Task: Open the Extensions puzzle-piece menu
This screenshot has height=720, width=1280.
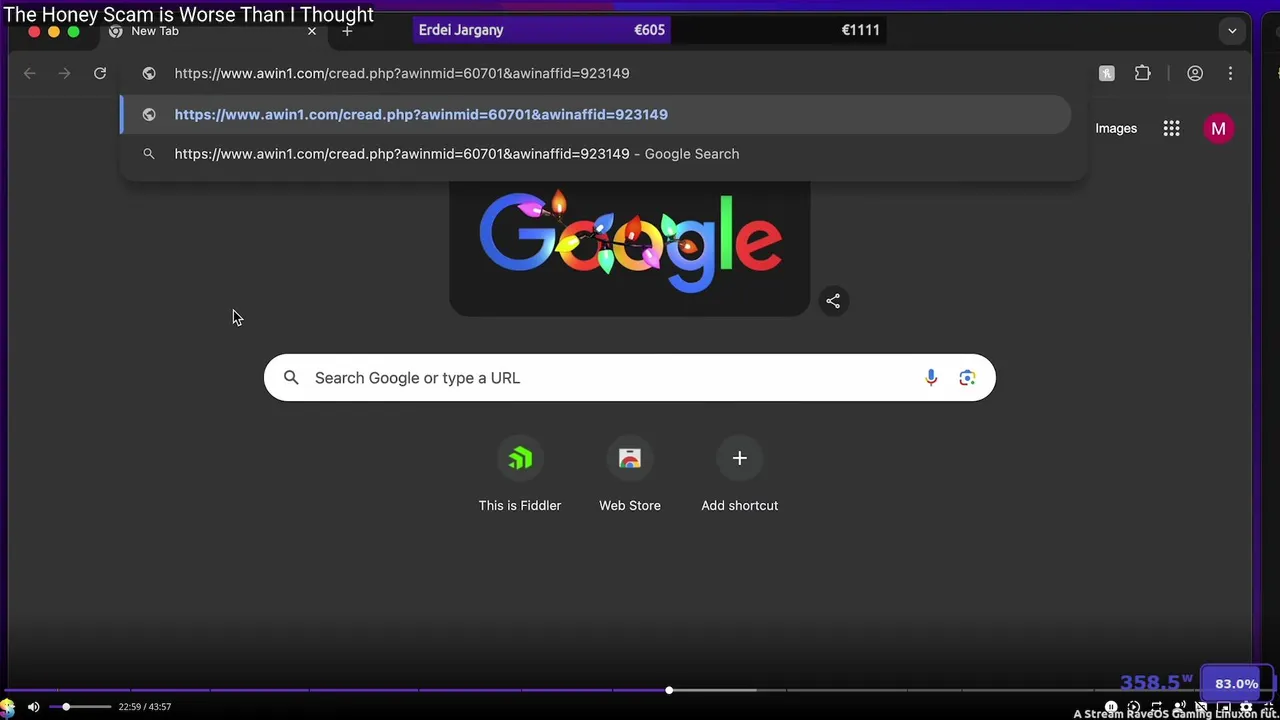Action: coord(1143,73)
